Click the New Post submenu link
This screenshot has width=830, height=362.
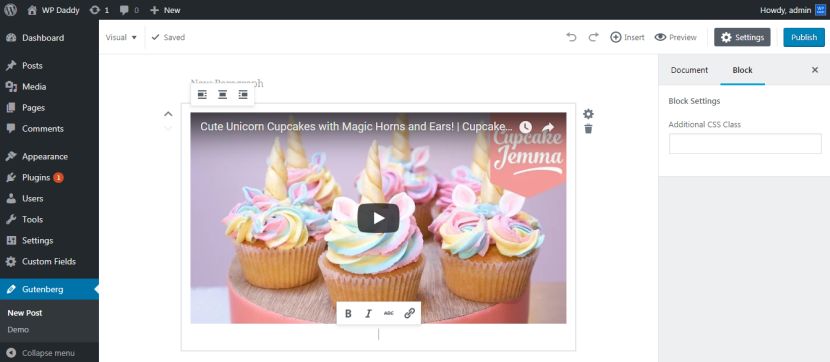tap(25, 313)
